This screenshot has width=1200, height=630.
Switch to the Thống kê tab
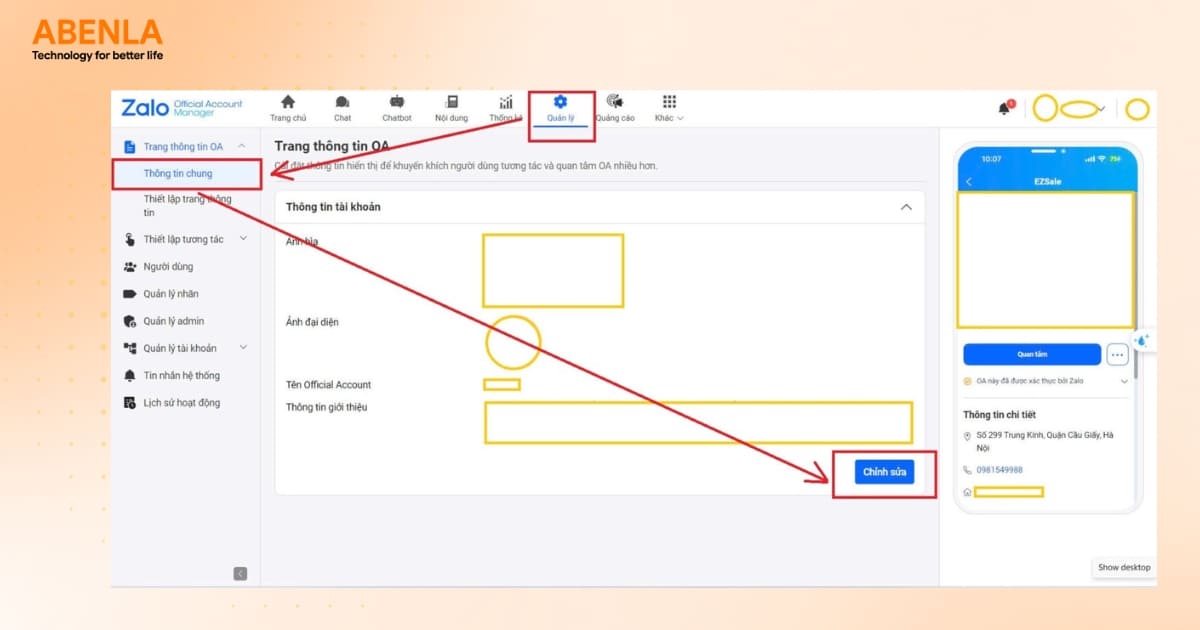(x=506, y=108)
